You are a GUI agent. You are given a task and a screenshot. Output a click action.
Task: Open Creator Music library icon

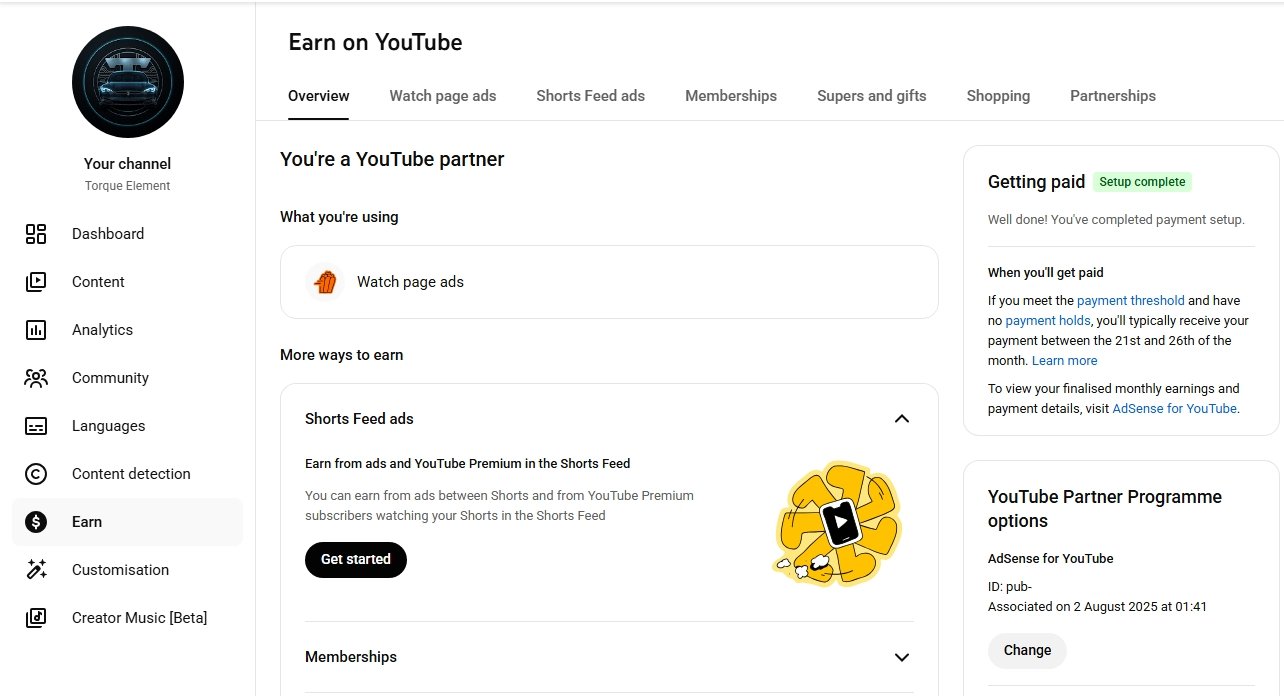(x=36, y=618)
